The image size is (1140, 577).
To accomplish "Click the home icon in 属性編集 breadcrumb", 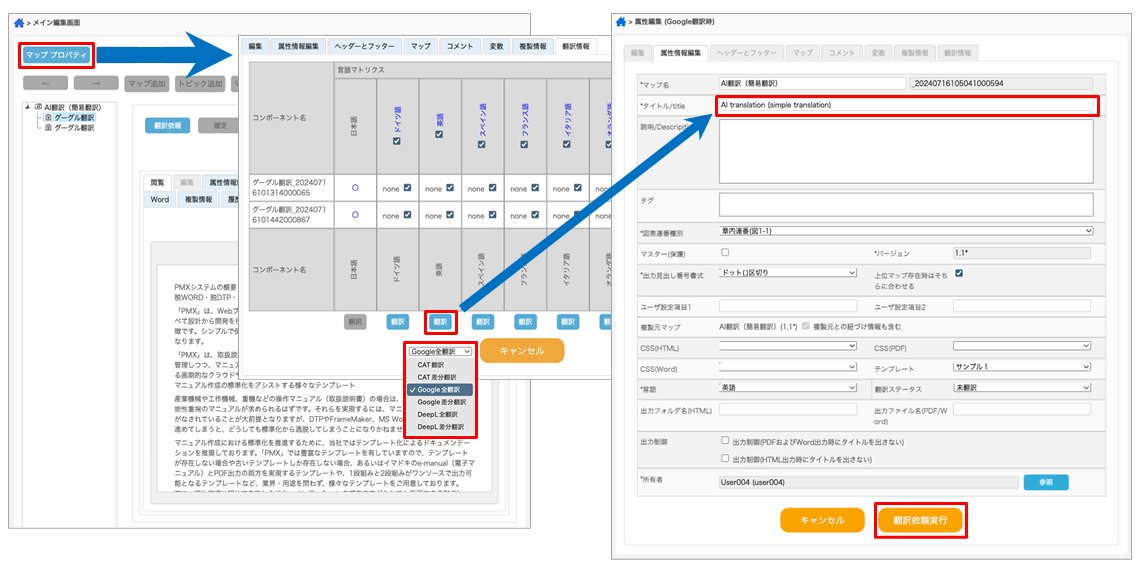I will pos(621,22).
